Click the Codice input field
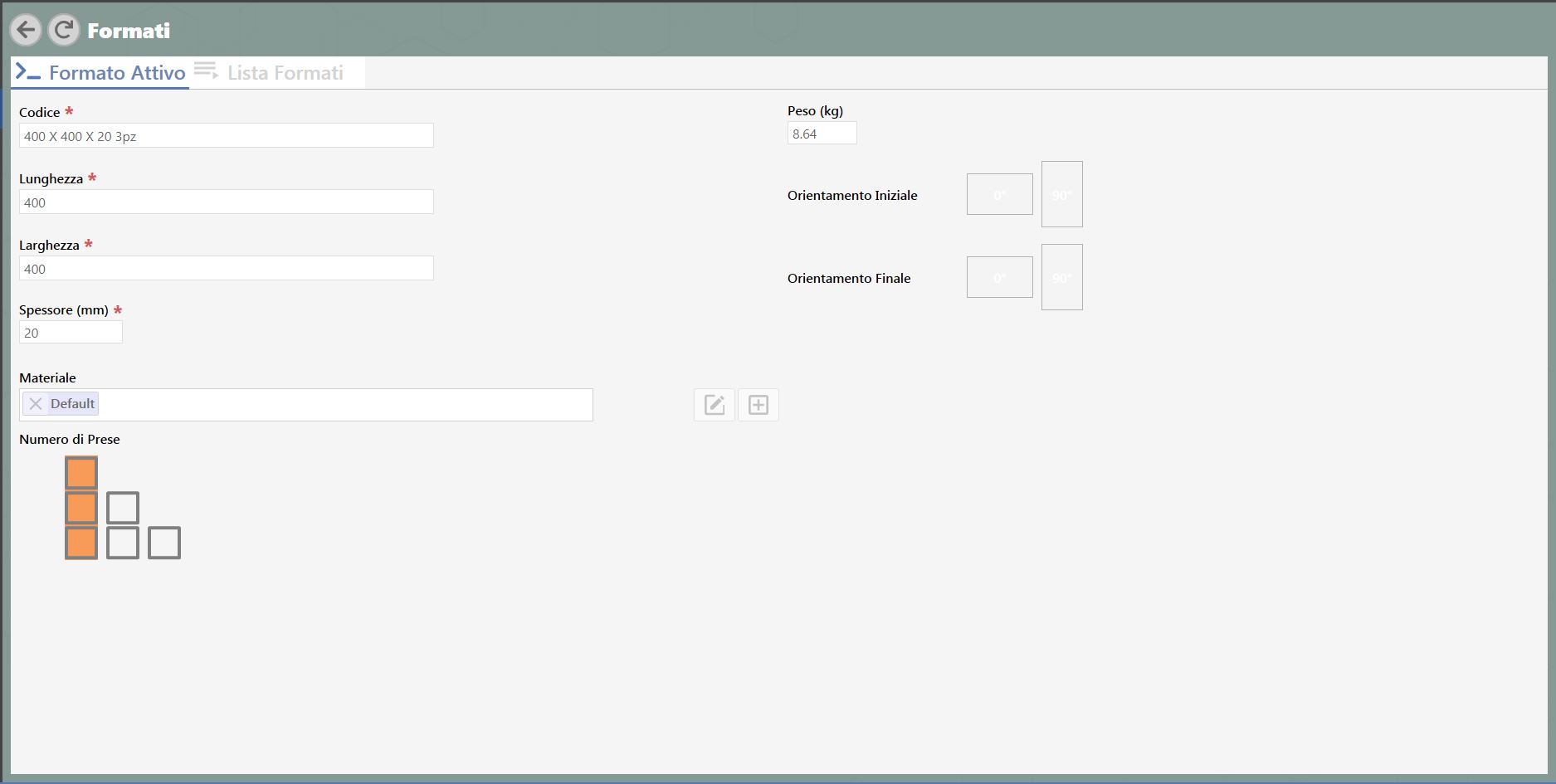Image resolution: width=1556 pixels, height=784 pixels. point(226,136)
